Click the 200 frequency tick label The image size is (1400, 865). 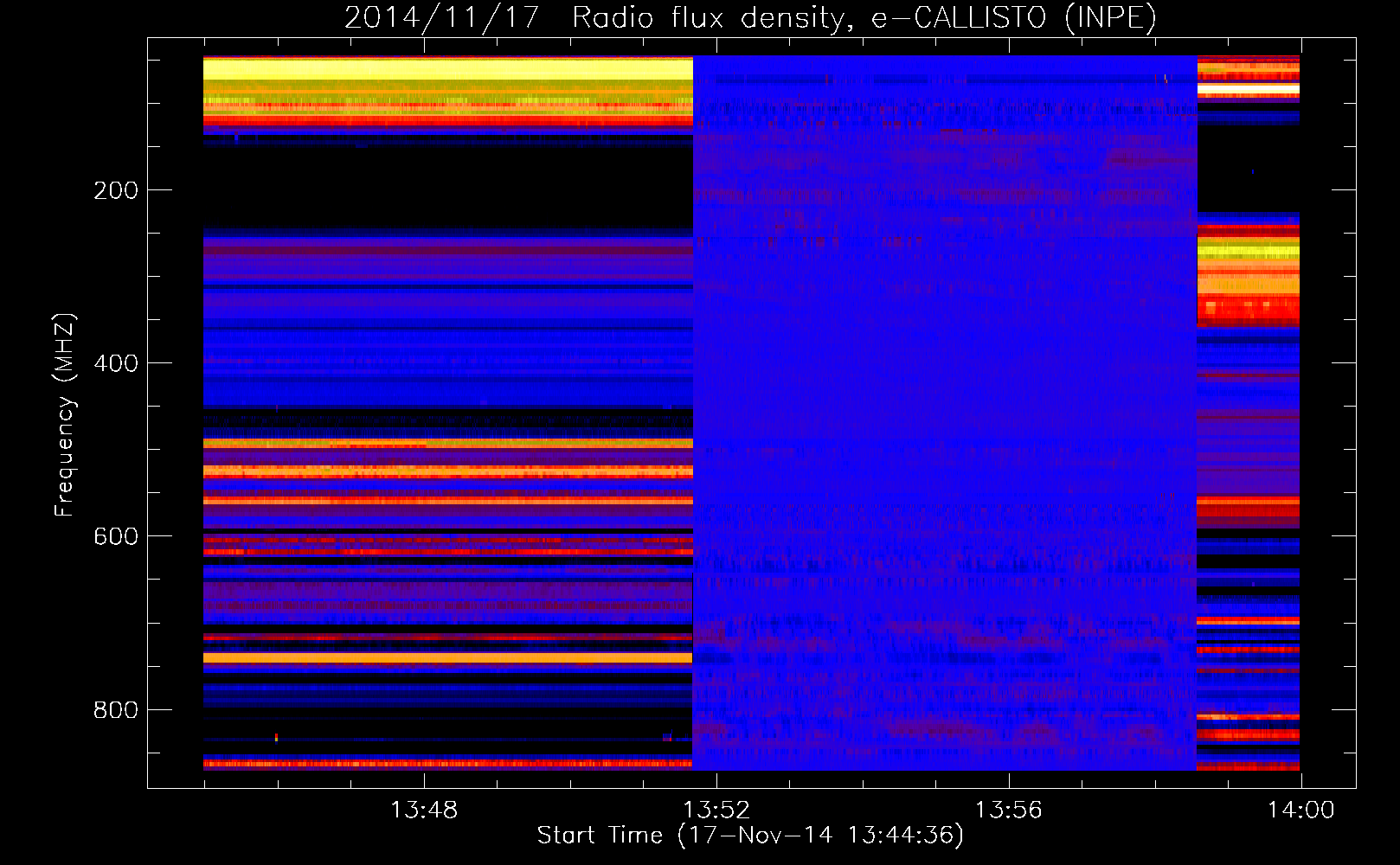(x=116, y=190)
